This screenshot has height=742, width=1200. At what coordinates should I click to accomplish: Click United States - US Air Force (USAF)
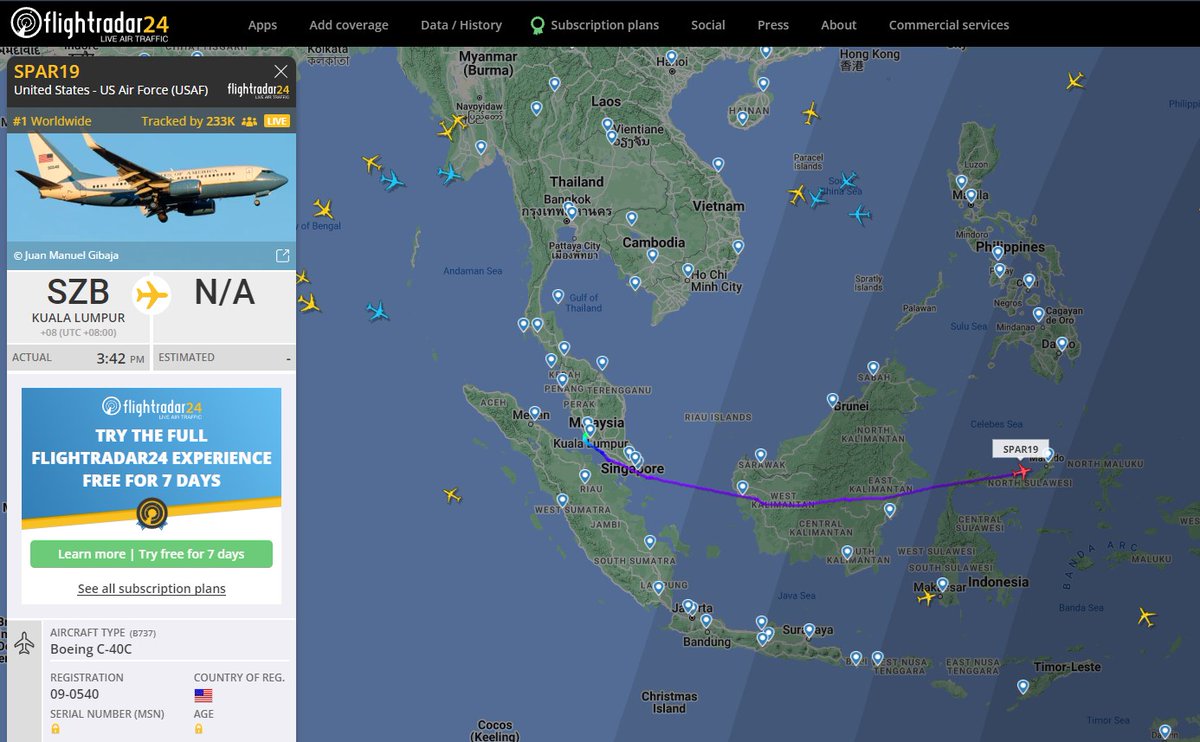111,90
